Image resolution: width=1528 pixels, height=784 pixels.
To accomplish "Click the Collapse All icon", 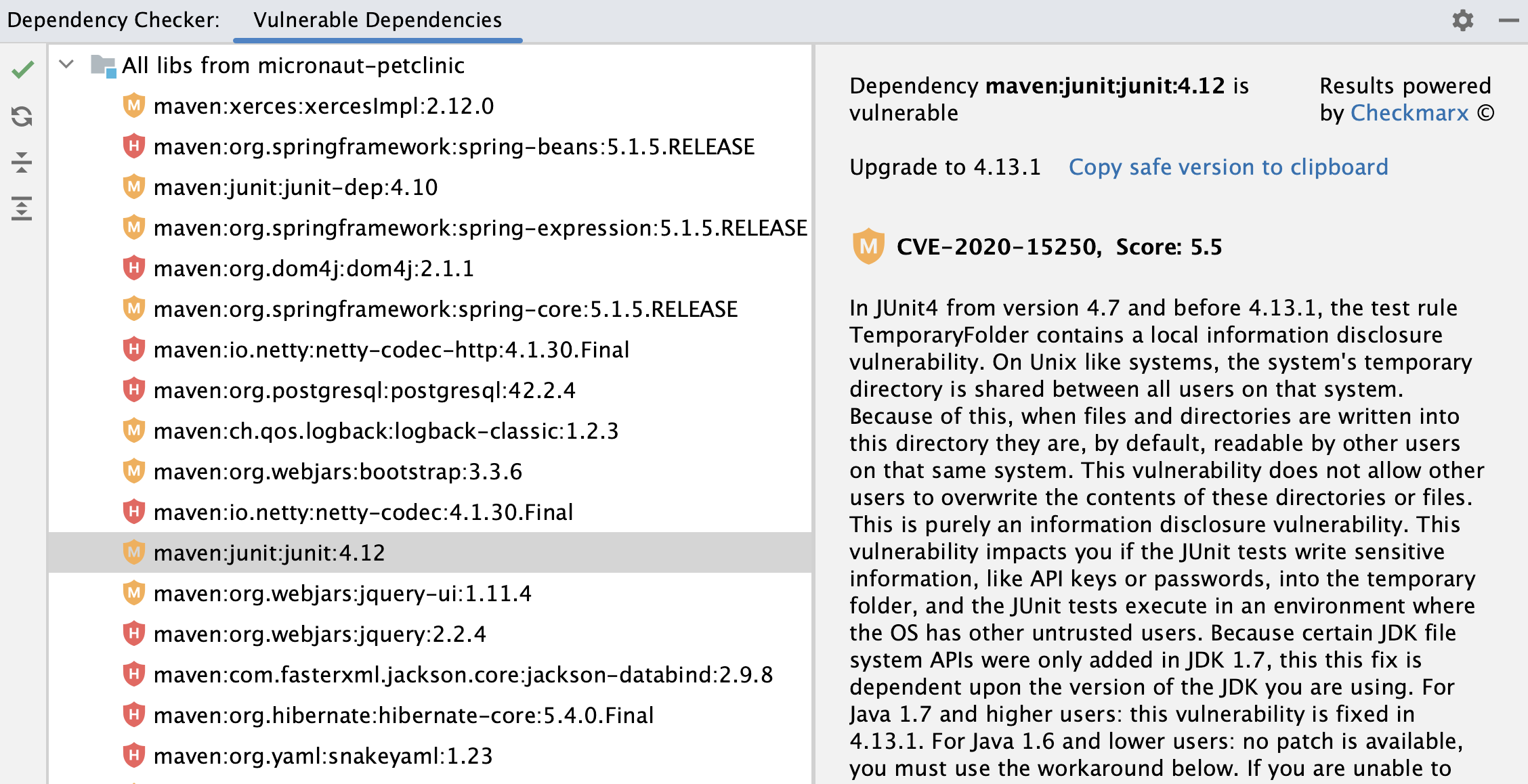I will (22, 162).
